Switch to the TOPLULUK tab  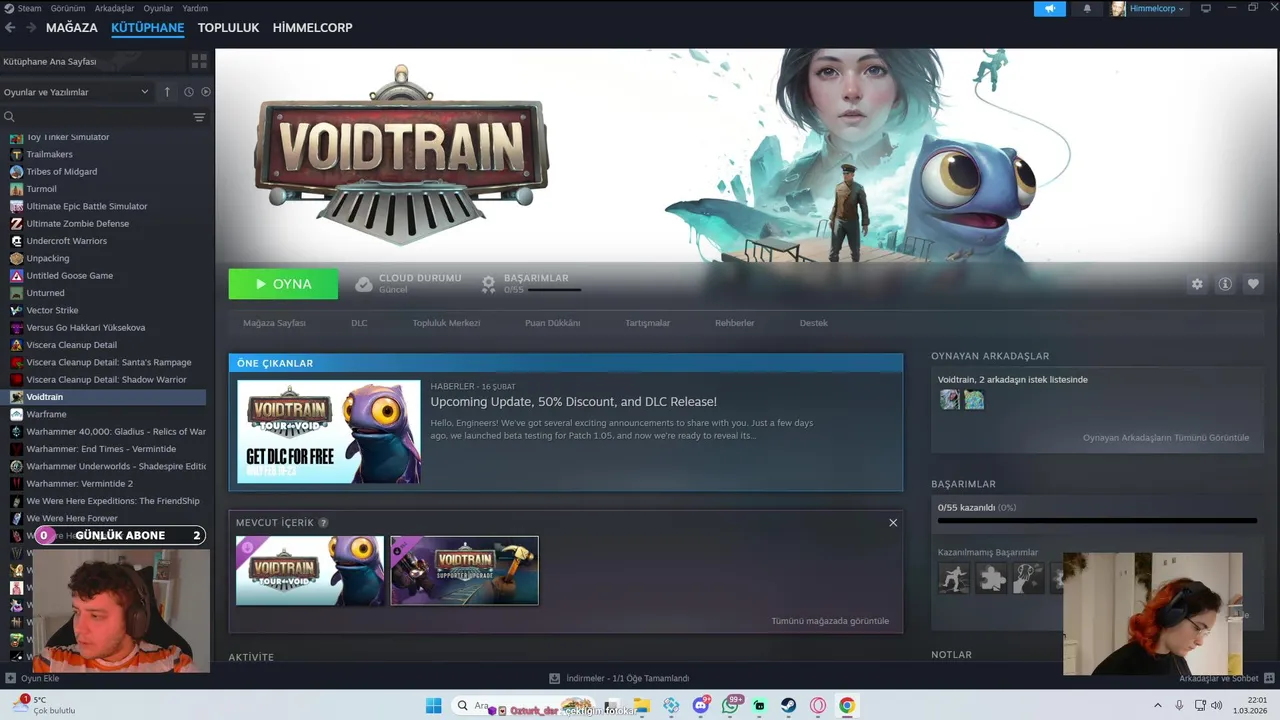tap(228, 28)
